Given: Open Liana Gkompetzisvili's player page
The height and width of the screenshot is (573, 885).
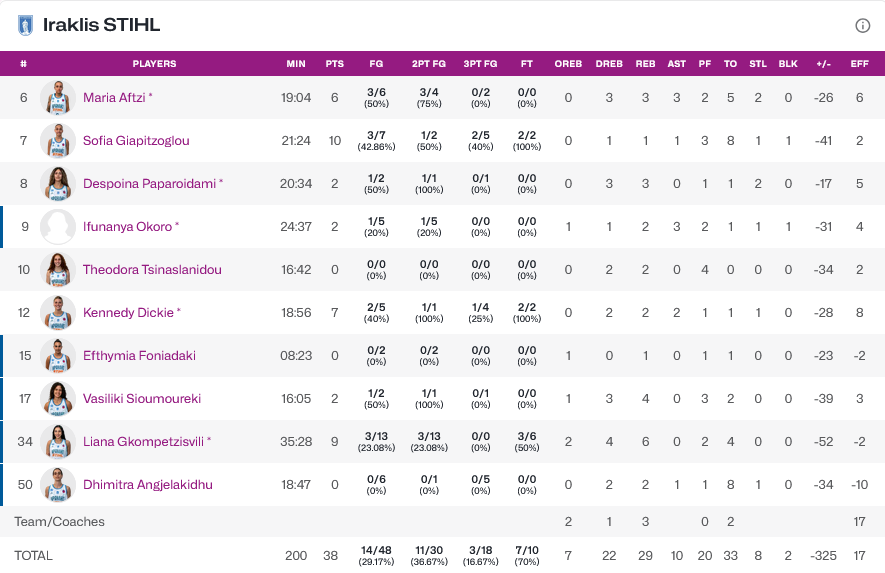Looking at the screenshot, I should (x=145, y=442).
